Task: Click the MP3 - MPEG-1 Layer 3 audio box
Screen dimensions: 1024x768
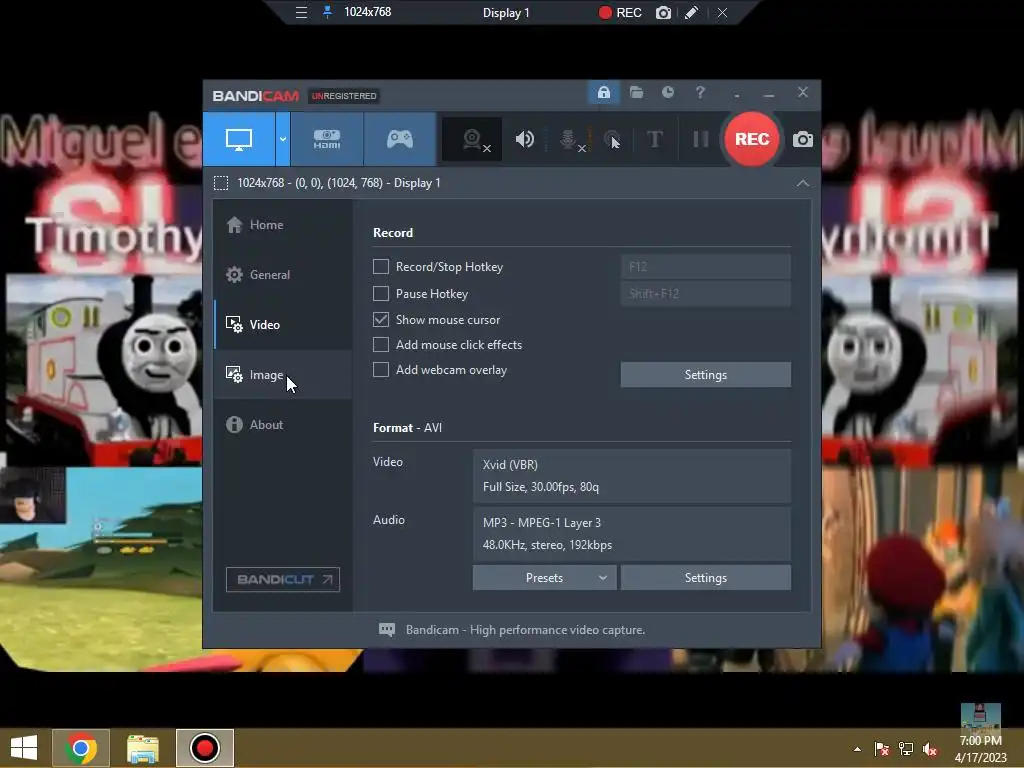Action: pos(632,534)
